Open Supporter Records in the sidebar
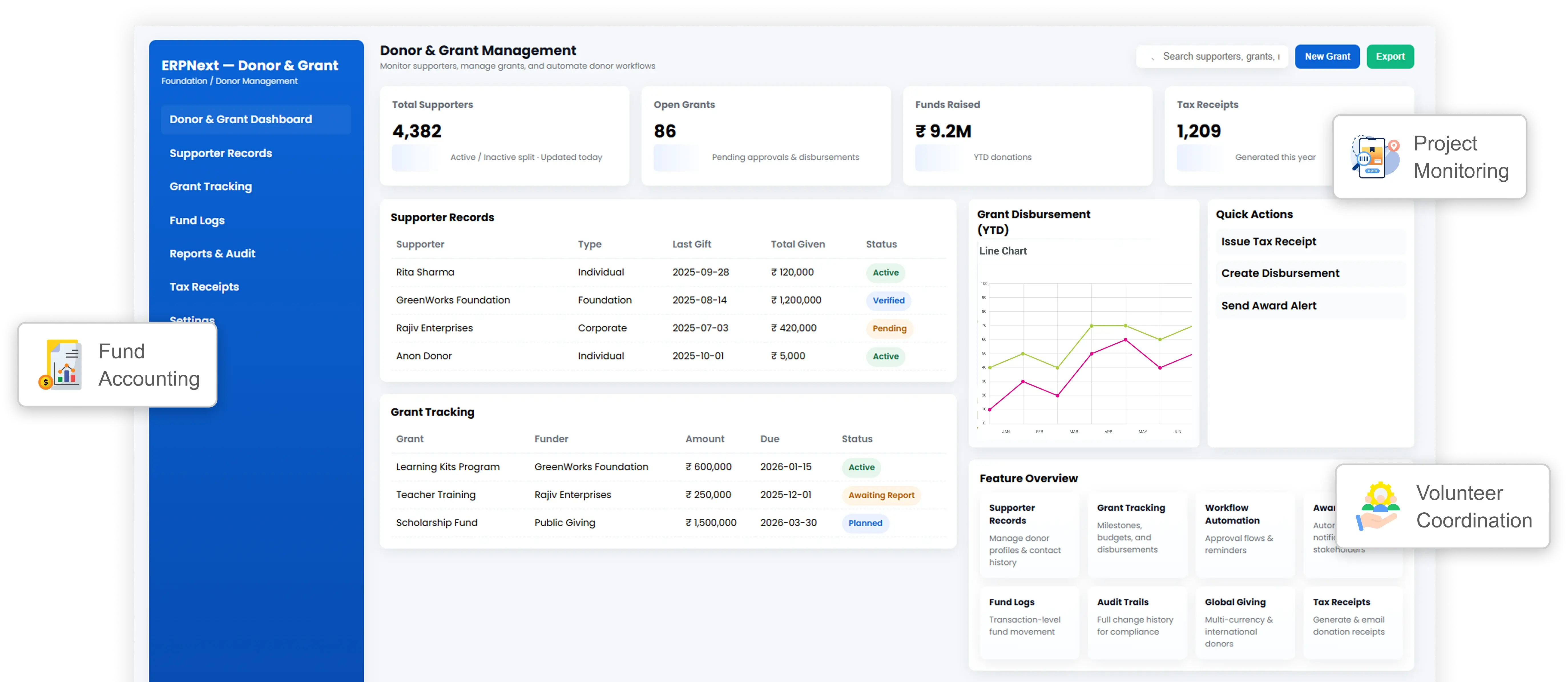 (221, 153)
